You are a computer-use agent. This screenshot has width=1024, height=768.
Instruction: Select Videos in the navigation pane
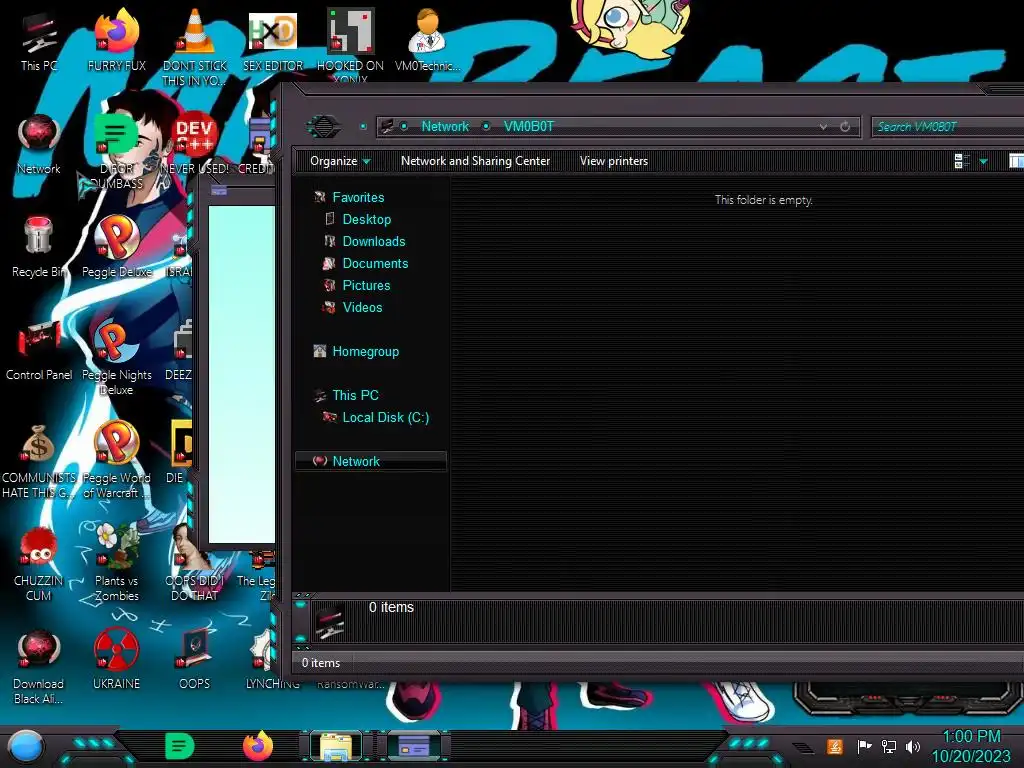tap(362, 308)
